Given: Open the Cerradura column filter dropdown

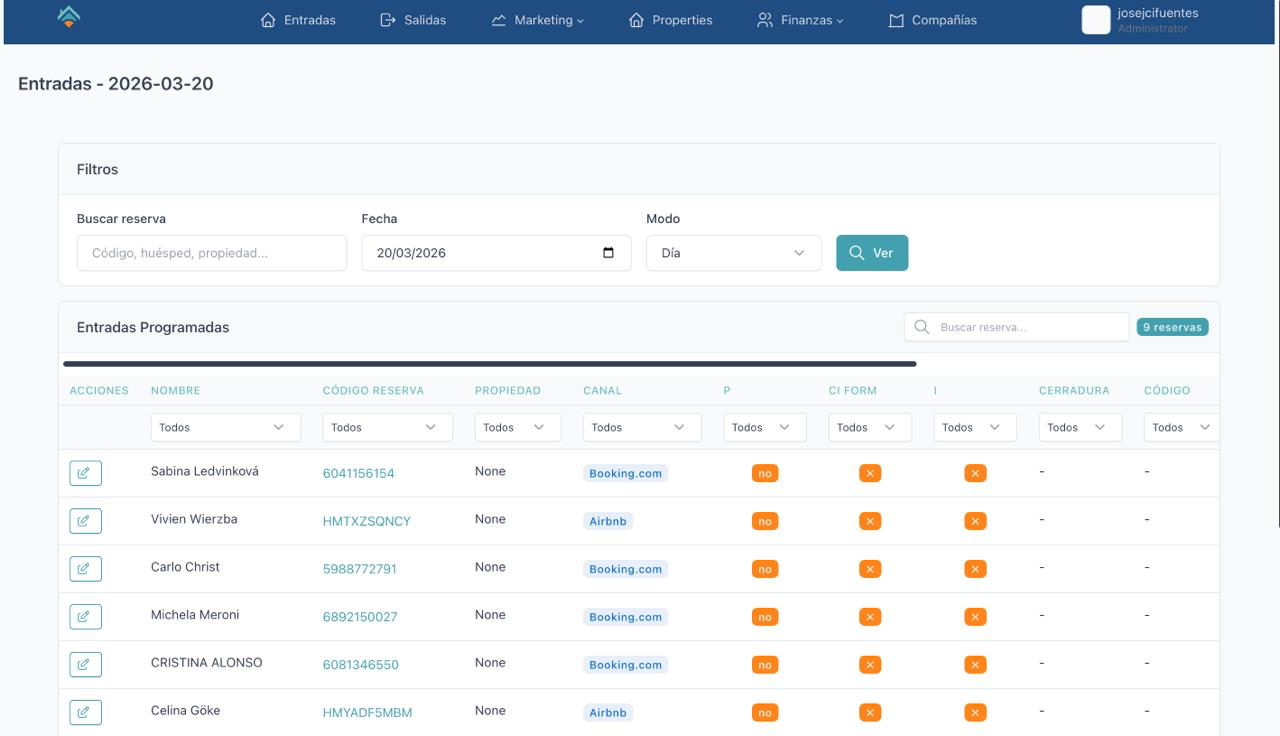Looking at the screenshot, I should click(x=1080, y=427).
